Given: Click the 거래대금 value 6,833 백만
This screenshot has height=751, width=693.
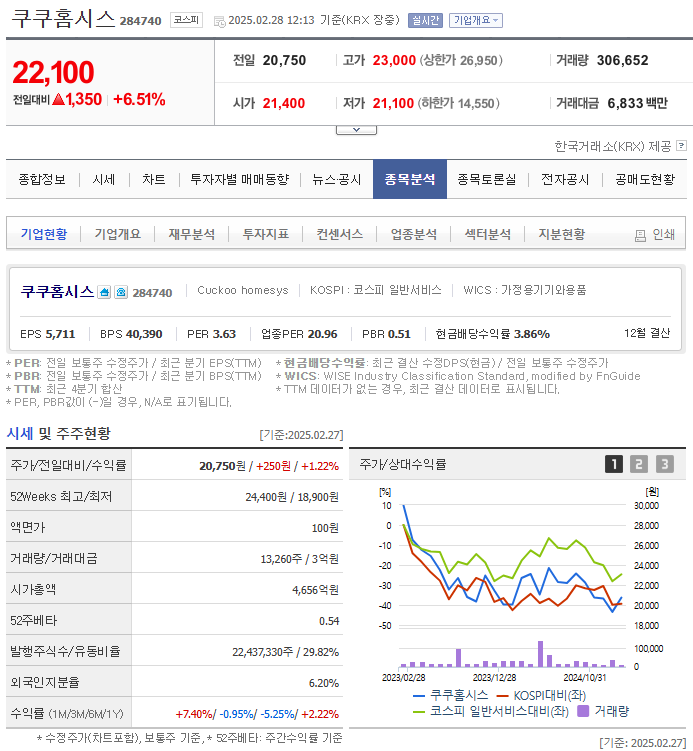Looking at the screenshot, I should [637, 103].
